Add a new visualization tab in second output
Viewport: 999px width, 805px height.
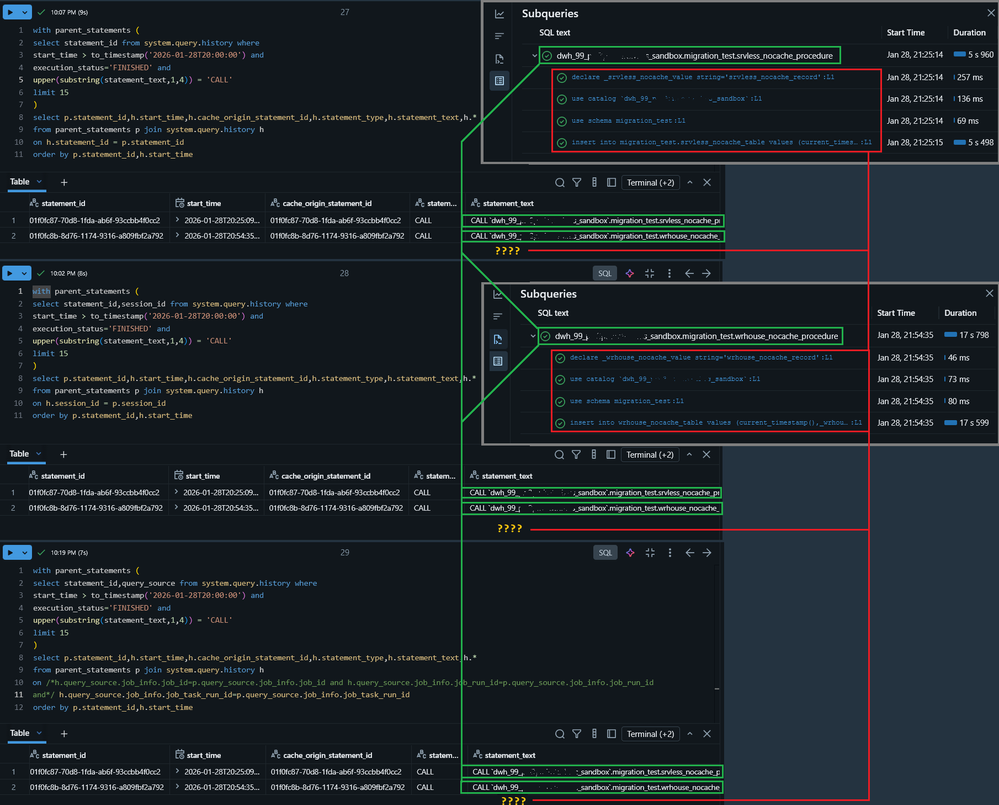click(64, 455)
